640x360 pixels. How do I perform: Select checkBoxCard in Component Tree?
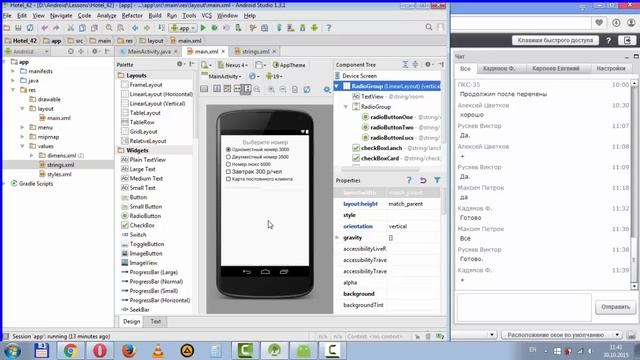pyautogui.click(x=380, y=158)
